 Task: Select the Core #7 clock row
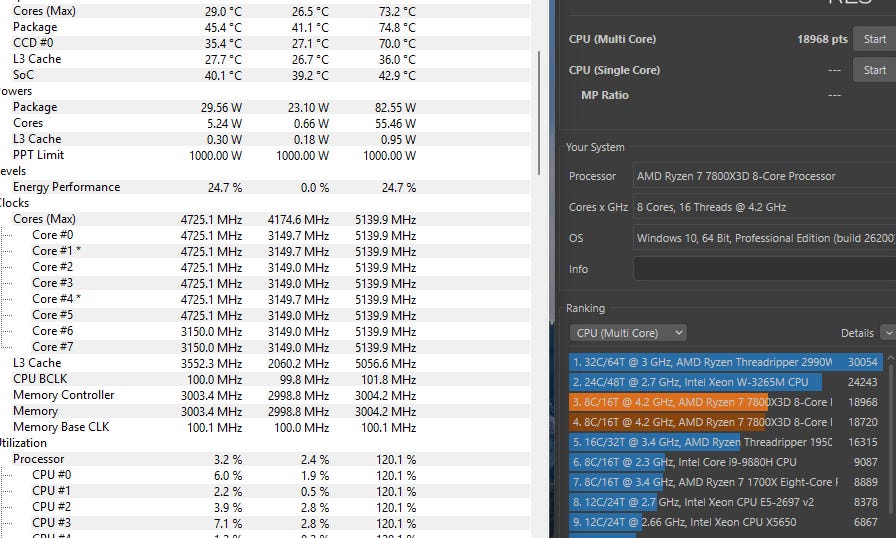265,347
